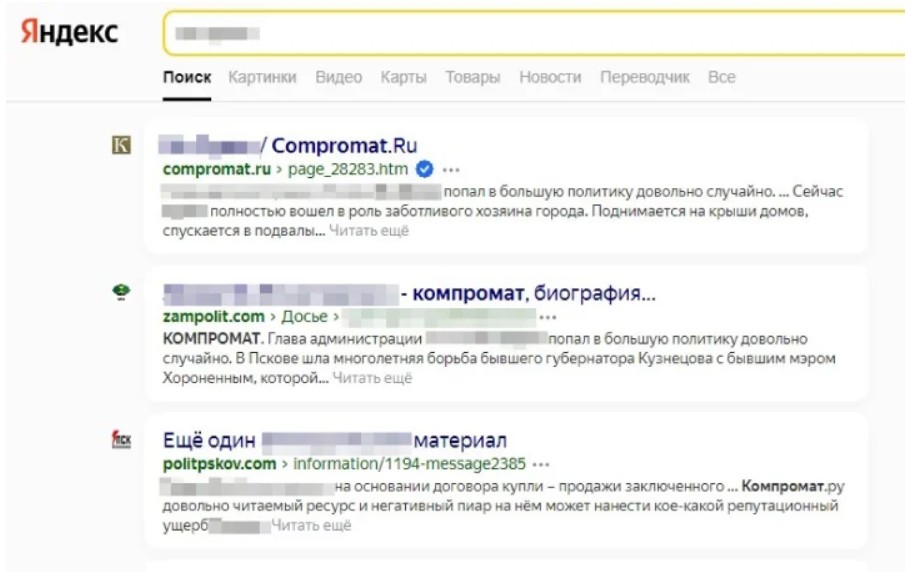The image size is (913, 572).
Task: Open three-dot menu for zampolit.com result
Action: [547, 317]
